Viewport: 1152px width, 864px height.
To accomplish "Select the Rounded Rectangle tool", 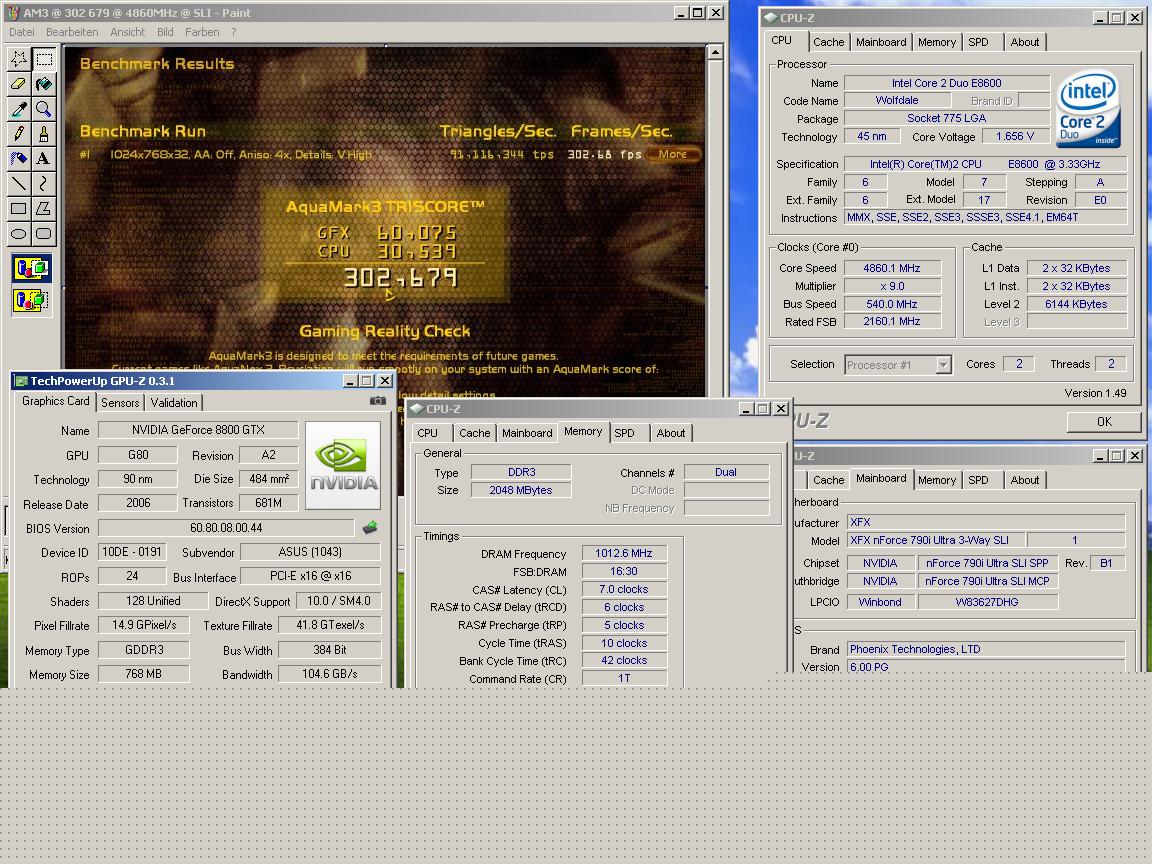I will coord(44,234).
